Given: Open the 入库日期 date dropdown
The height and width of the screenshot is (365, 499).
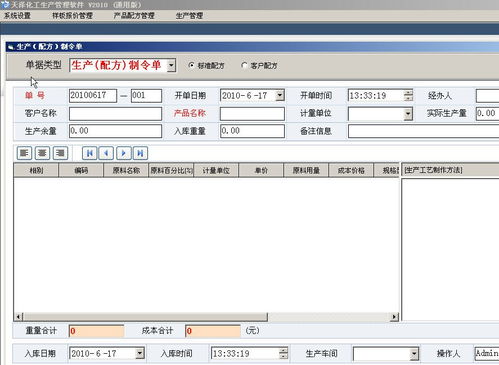Looking at the screenshot, I should point(140,353).
